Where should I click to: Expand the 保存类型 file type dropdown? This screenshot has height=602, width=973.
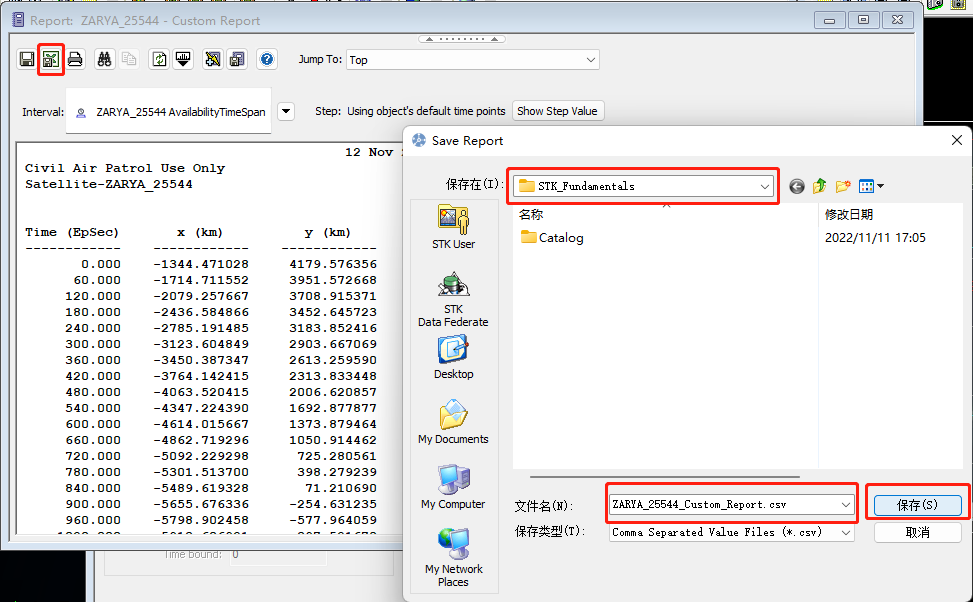pos(844,532)
